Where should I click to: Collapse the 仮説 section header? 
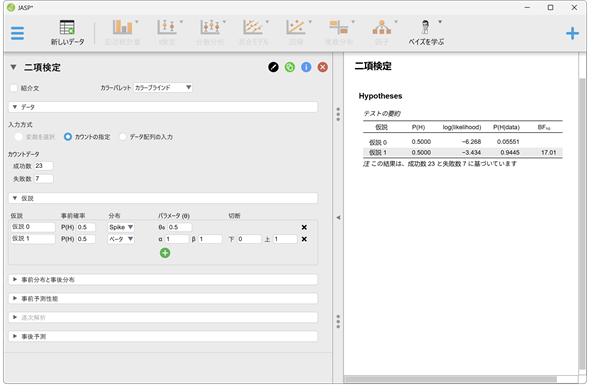click(x=163, y=199)
